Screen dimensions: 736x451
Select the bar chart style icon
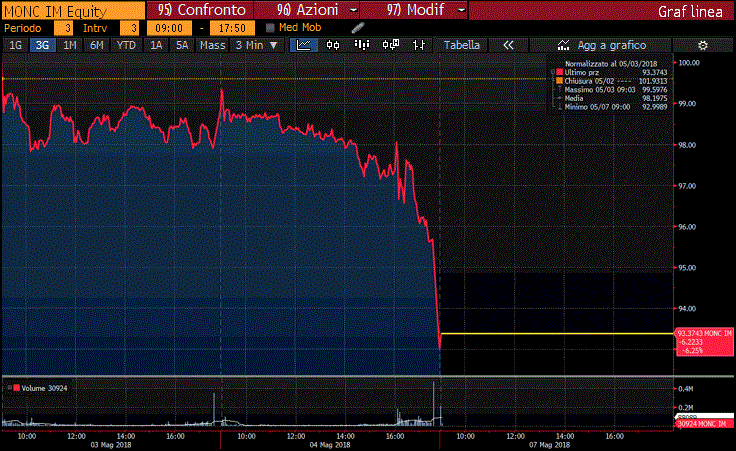click(361, 45)
